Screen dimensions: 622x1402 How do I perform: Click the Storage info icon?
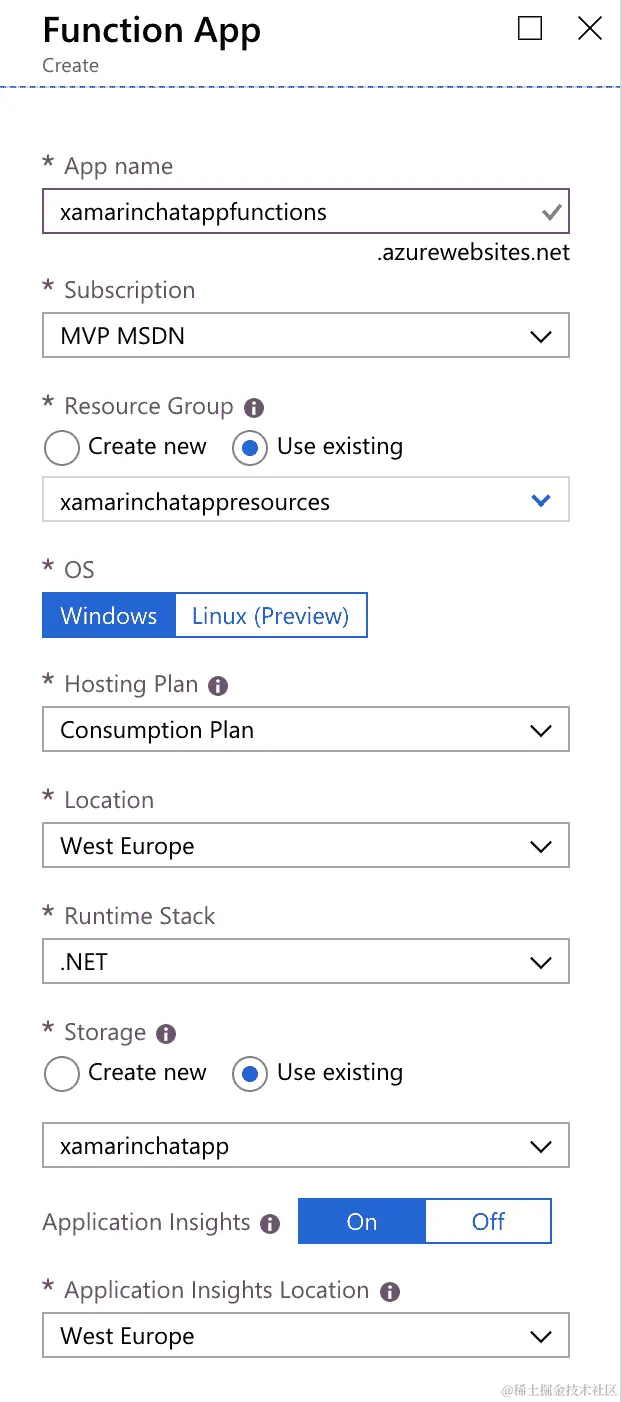(x=166, y=1034)
